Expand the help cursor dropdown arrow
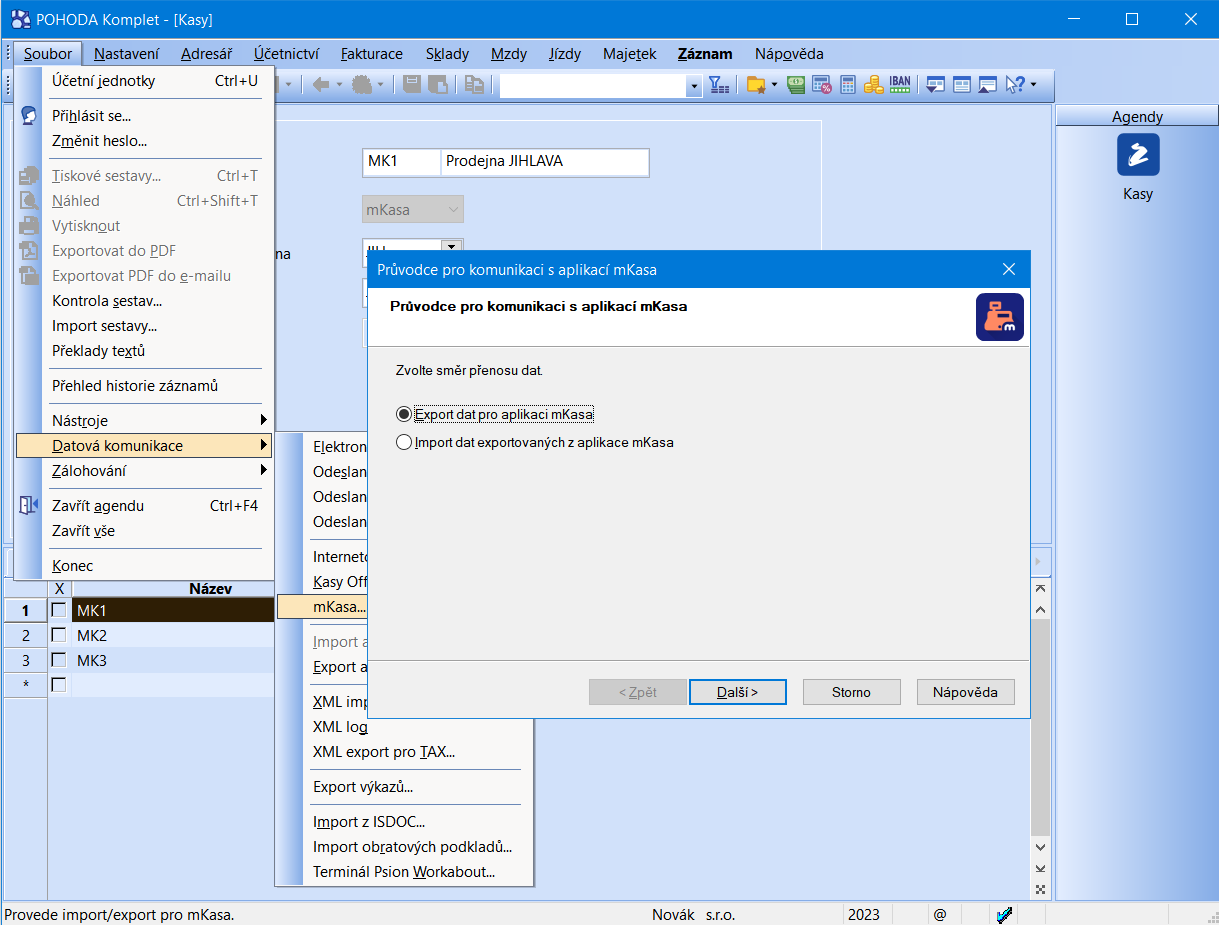The width and height of the screenshot is (1219, 925). click(1033, 85)
